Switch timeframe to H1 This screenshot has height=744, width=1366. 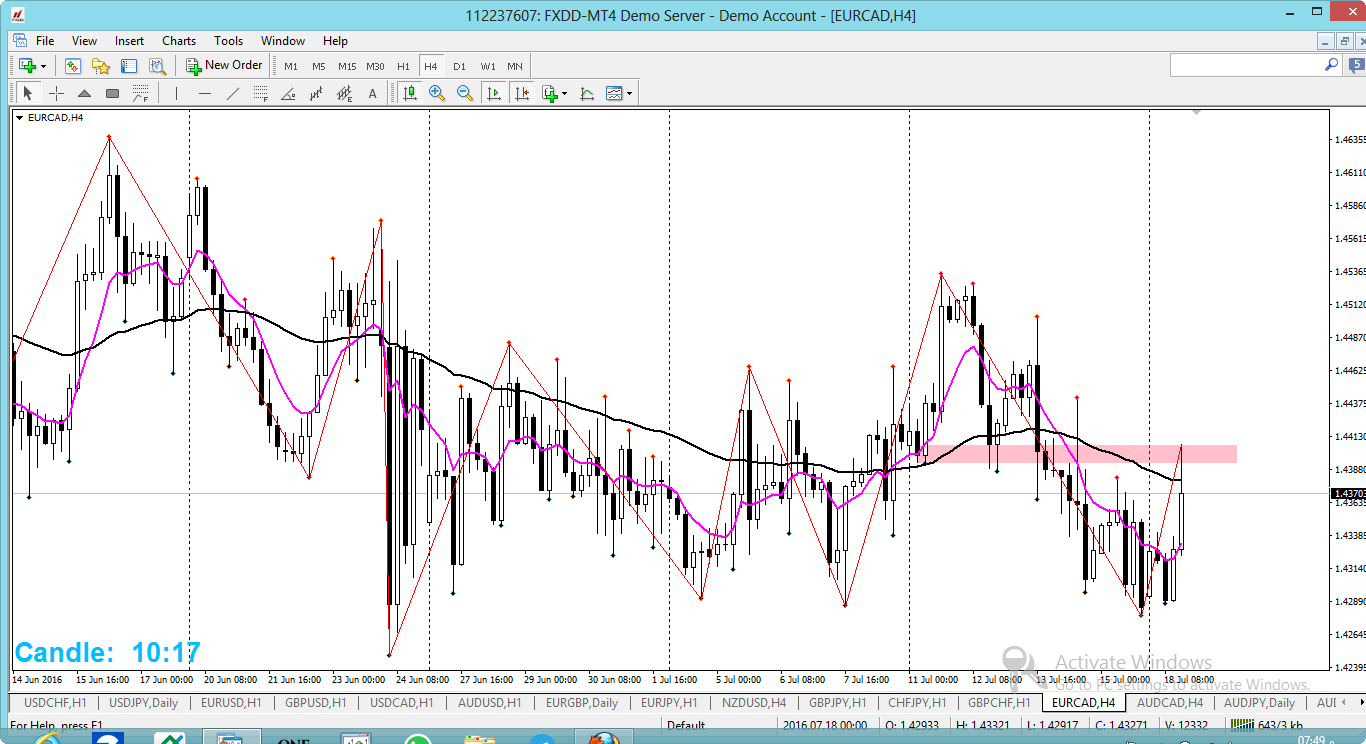[x=403, y=66]
